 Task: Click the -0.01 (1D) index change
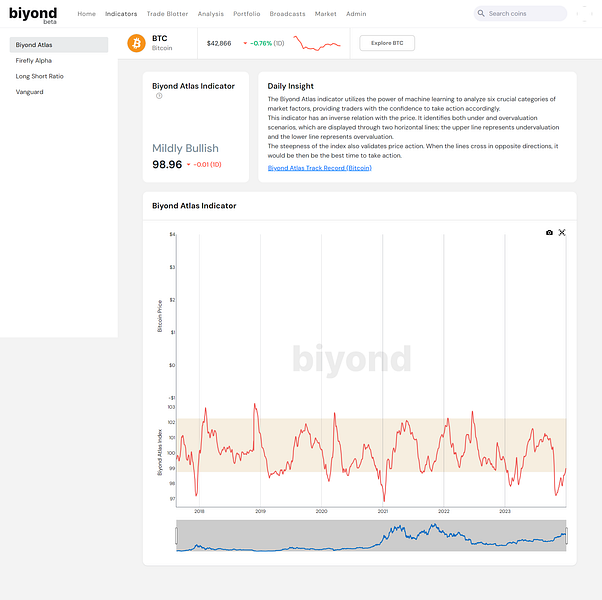(207, 165)
